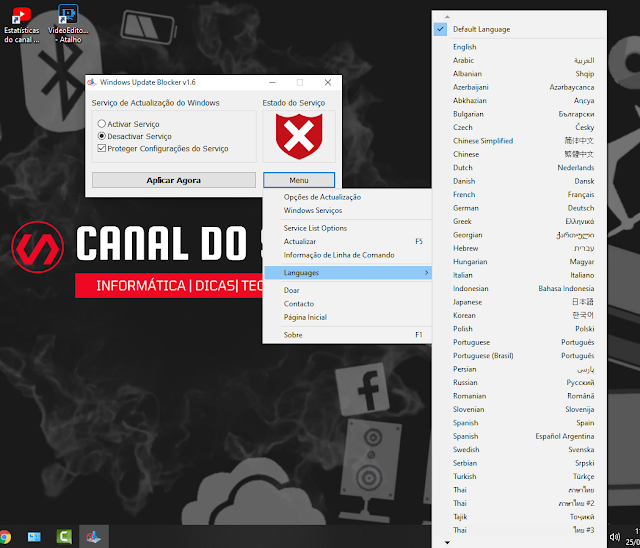Toggle Proteger Configurações do Serviço checkbox

(102, 148)
